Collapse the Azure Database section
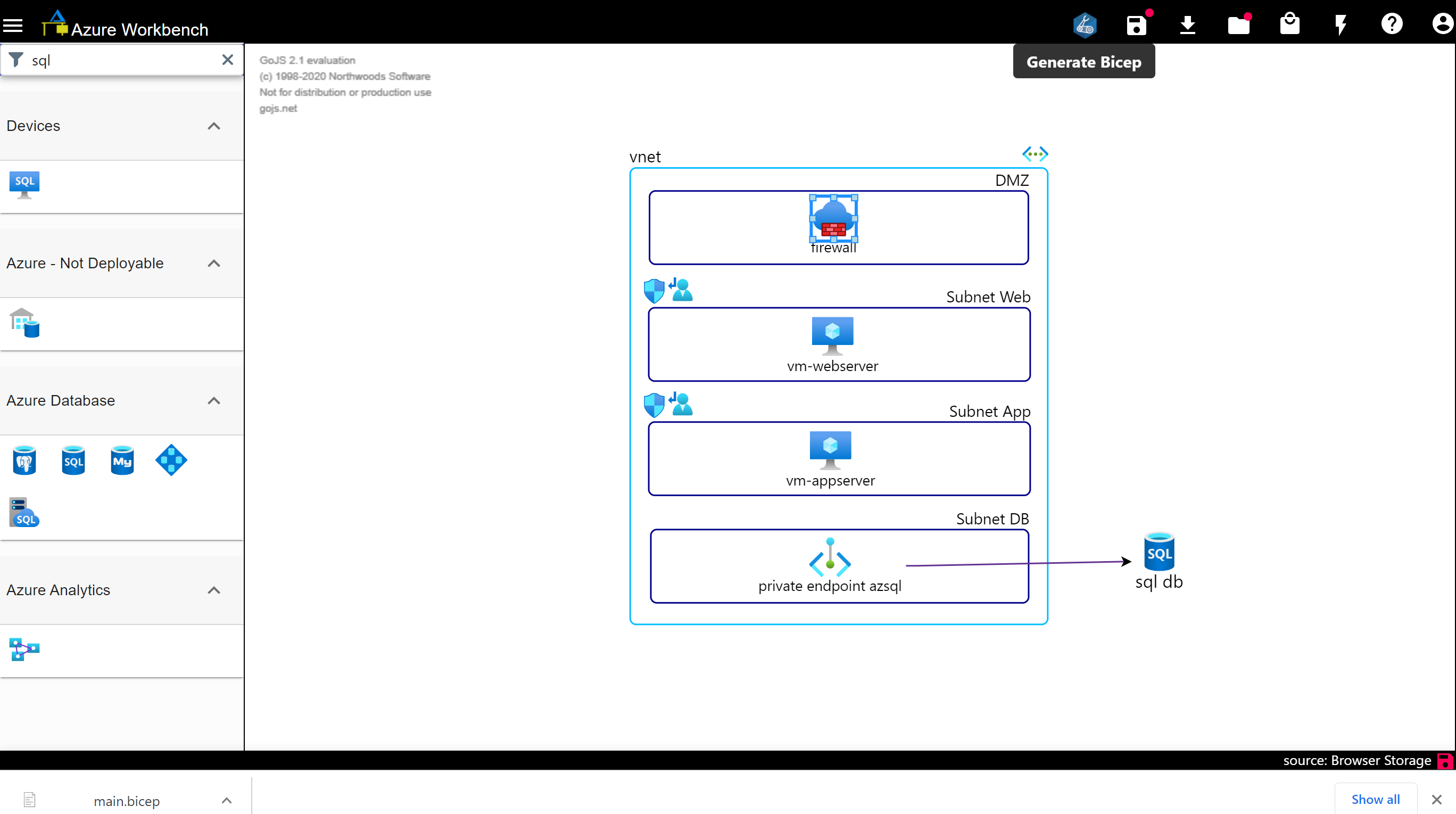 pyautogui.click(x=213, y=401)
